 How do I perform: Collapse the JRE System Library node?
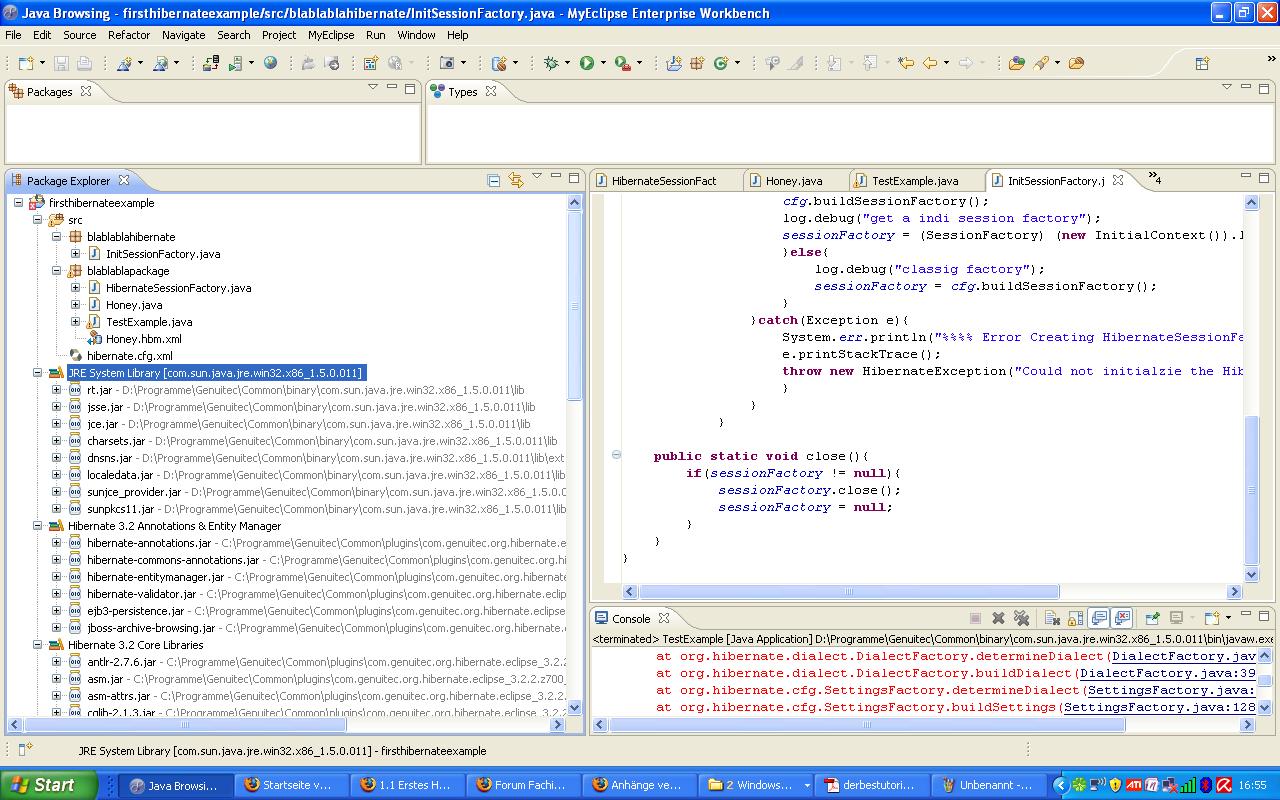point(38,373)
